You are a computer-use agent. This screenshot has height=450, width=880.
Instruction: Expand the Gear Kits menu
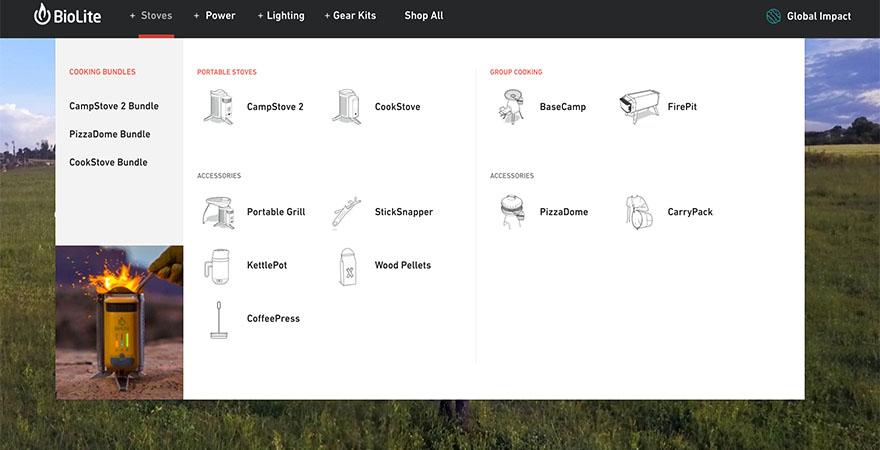pos(350,16)
